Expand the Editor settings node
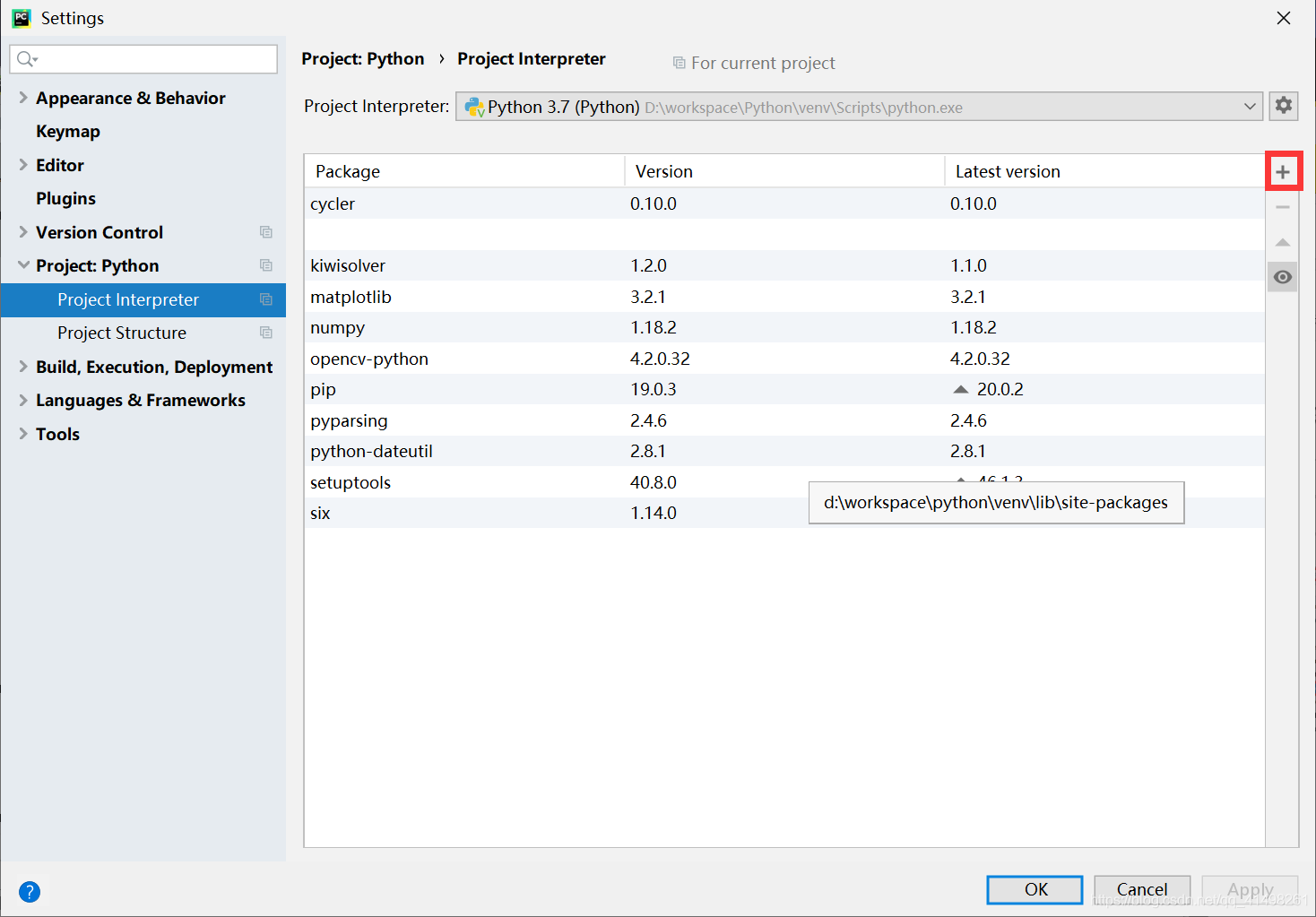 [x=22, y=165]
